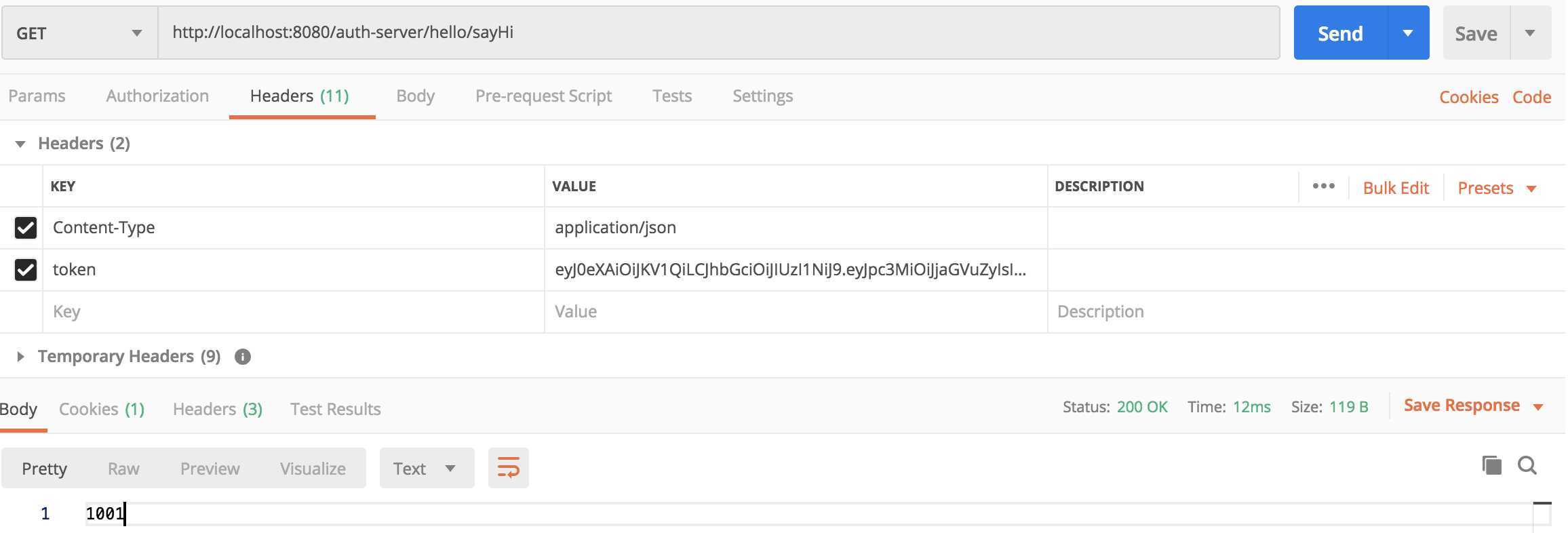The width and height of the screenshot is (1568, 533).
Task: Open the Pre-request Script tab
Action: click(543, 96)
